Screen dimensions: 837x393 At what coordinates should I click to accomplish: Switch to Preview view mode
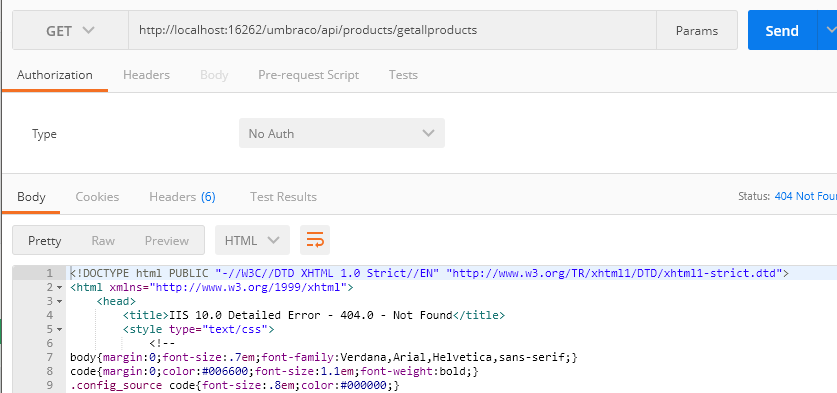pyautogui.click(x=167, y=241)
